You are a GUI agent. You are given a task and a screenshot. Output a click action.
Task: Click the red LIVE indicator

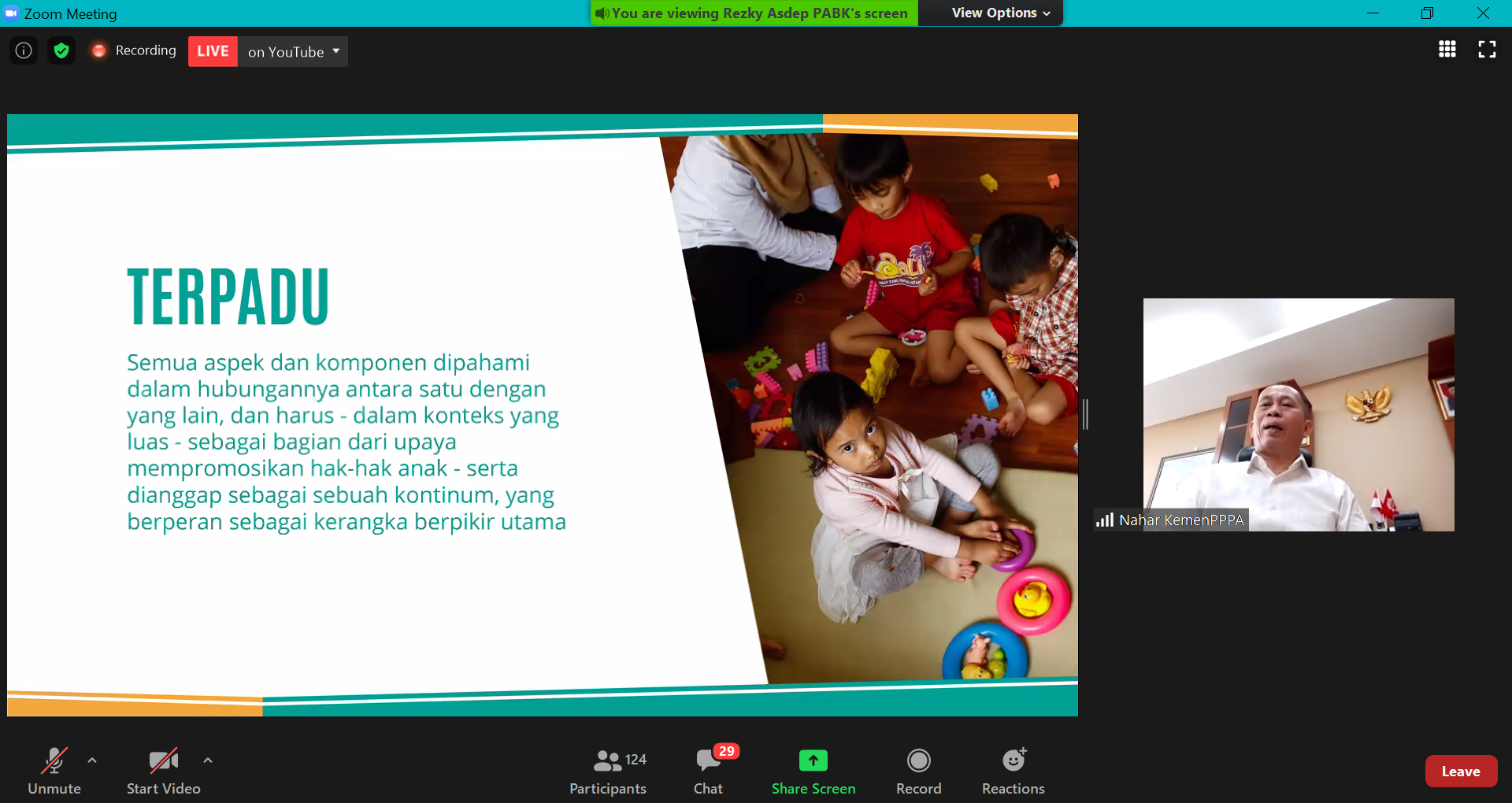[x=213, y=52]
